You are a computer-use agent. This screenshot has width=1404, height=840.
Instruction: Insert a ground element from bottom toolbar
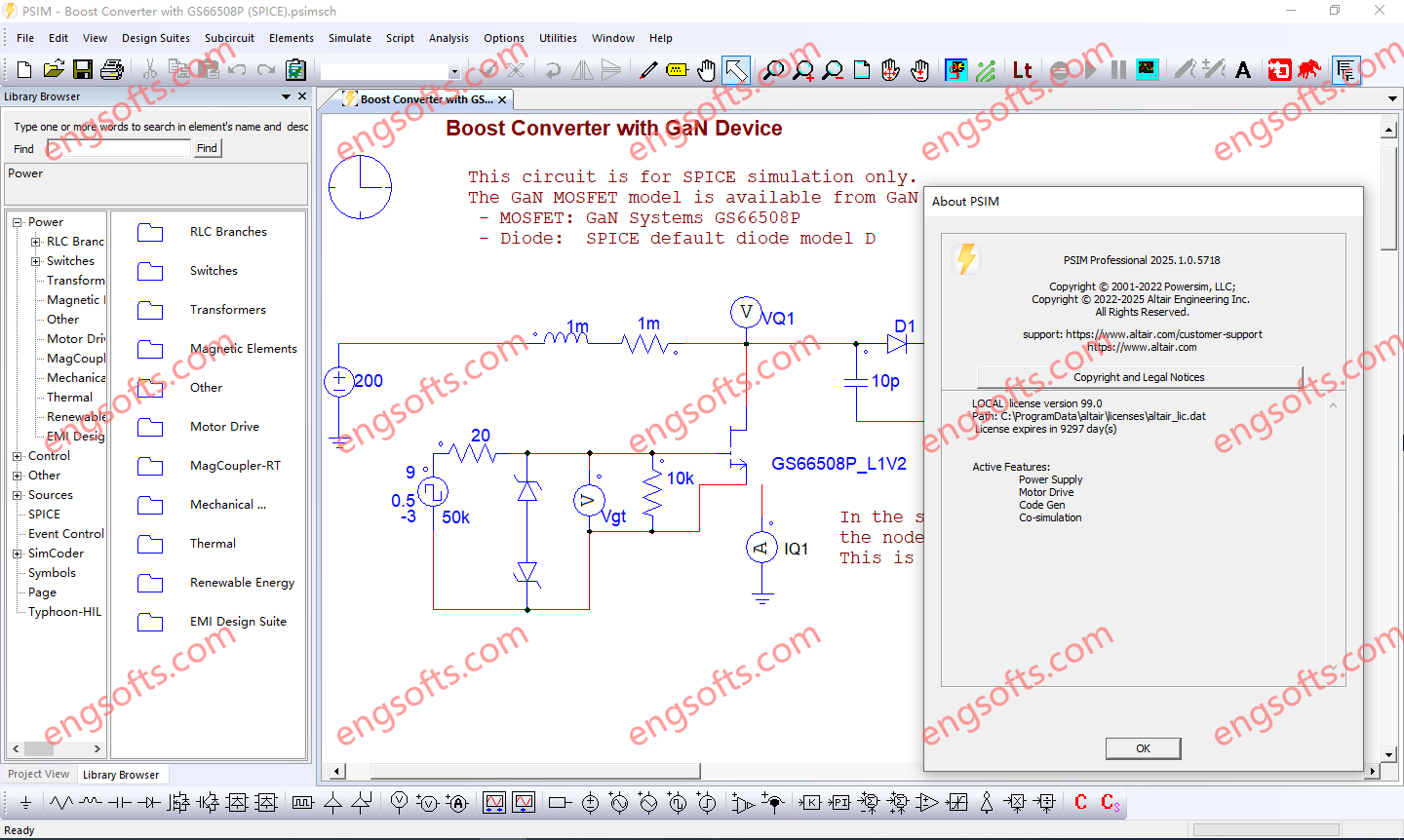(x=25, y=803)
